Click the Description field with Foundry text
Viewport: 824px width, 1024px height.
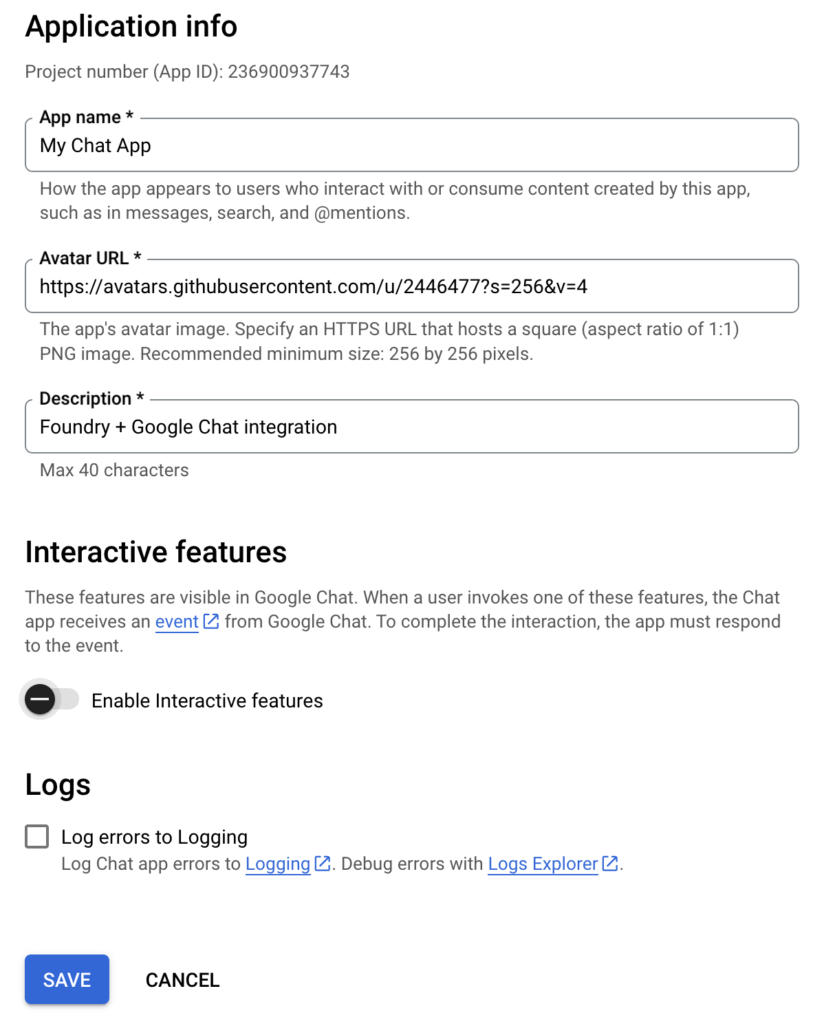point(412,426)
